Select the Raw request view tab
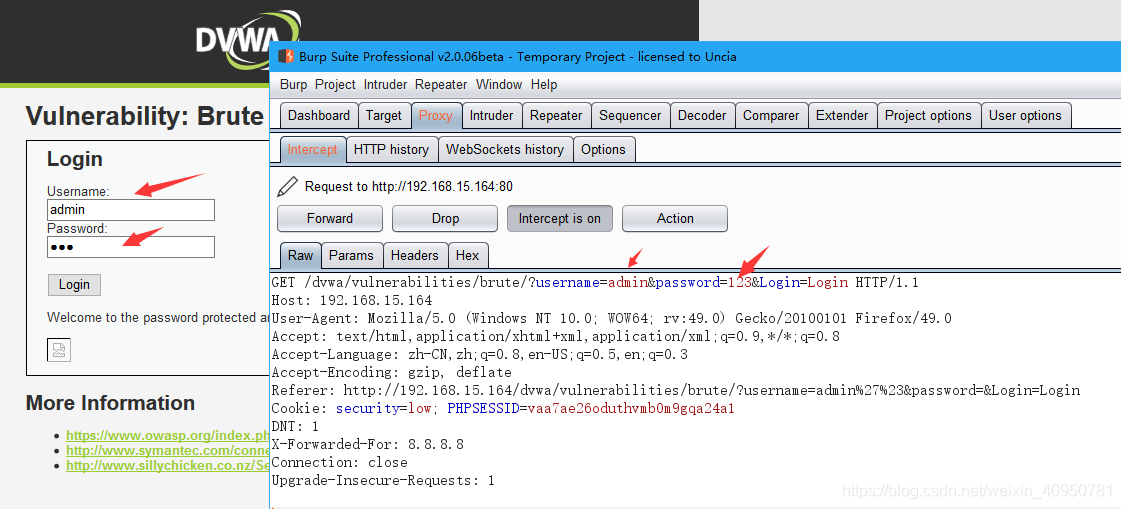Screen dimensions: 1121x509 300,255
